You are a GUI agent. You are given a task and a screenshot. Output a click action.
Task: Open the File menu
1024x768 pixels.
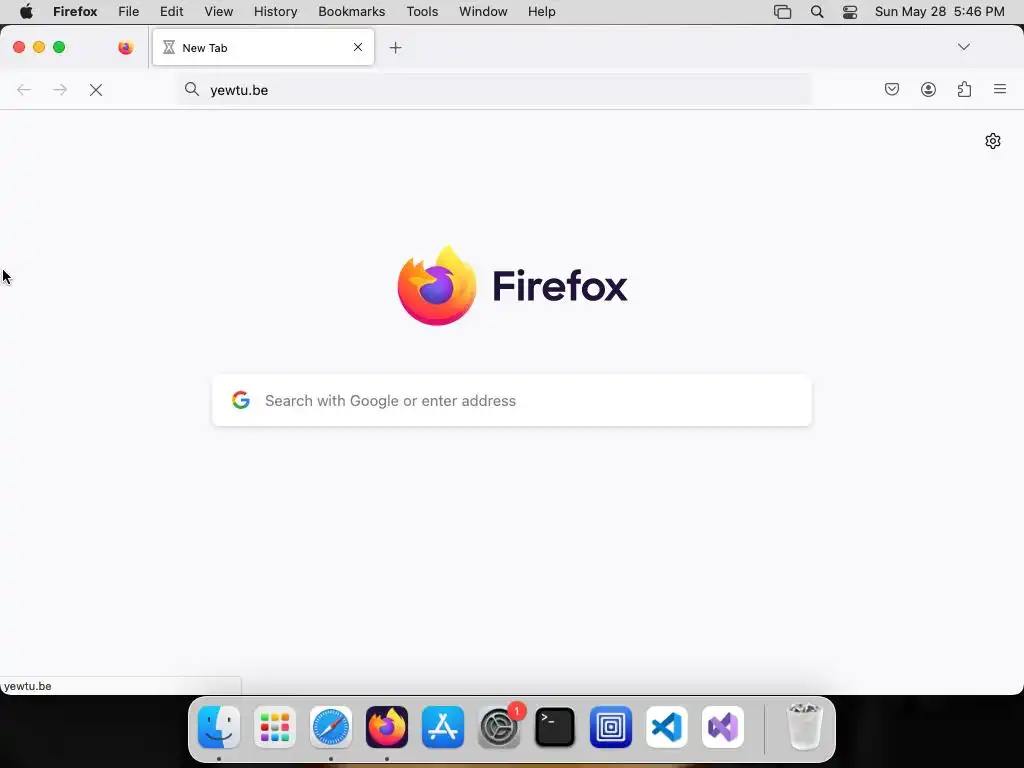129,12
